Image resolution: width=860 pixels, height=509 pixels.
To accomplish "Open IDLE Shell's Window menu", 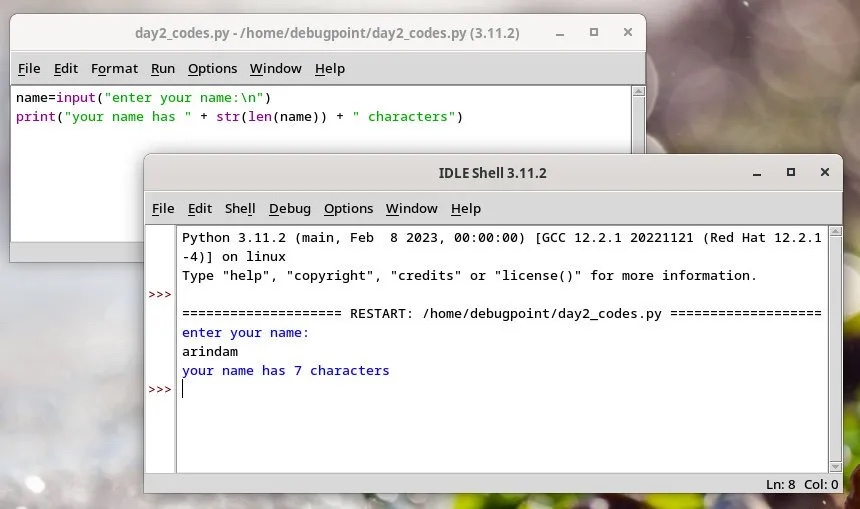I will tap(411, 208).
